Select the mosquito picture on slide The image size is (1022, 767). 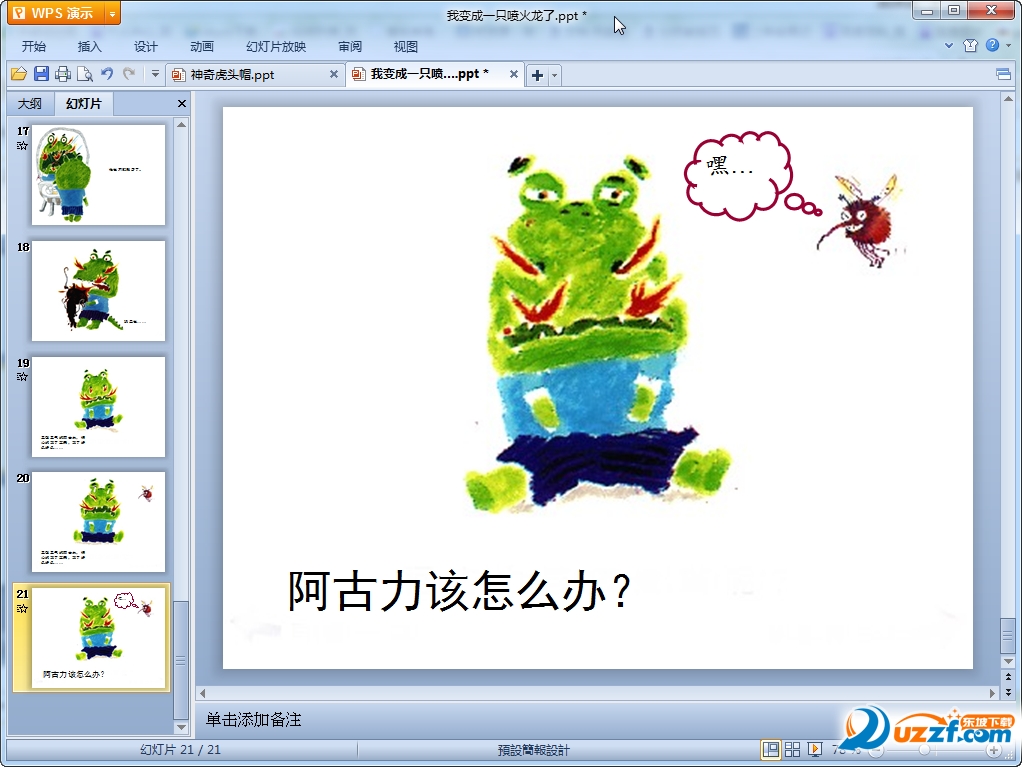click(x=862, y=219)
